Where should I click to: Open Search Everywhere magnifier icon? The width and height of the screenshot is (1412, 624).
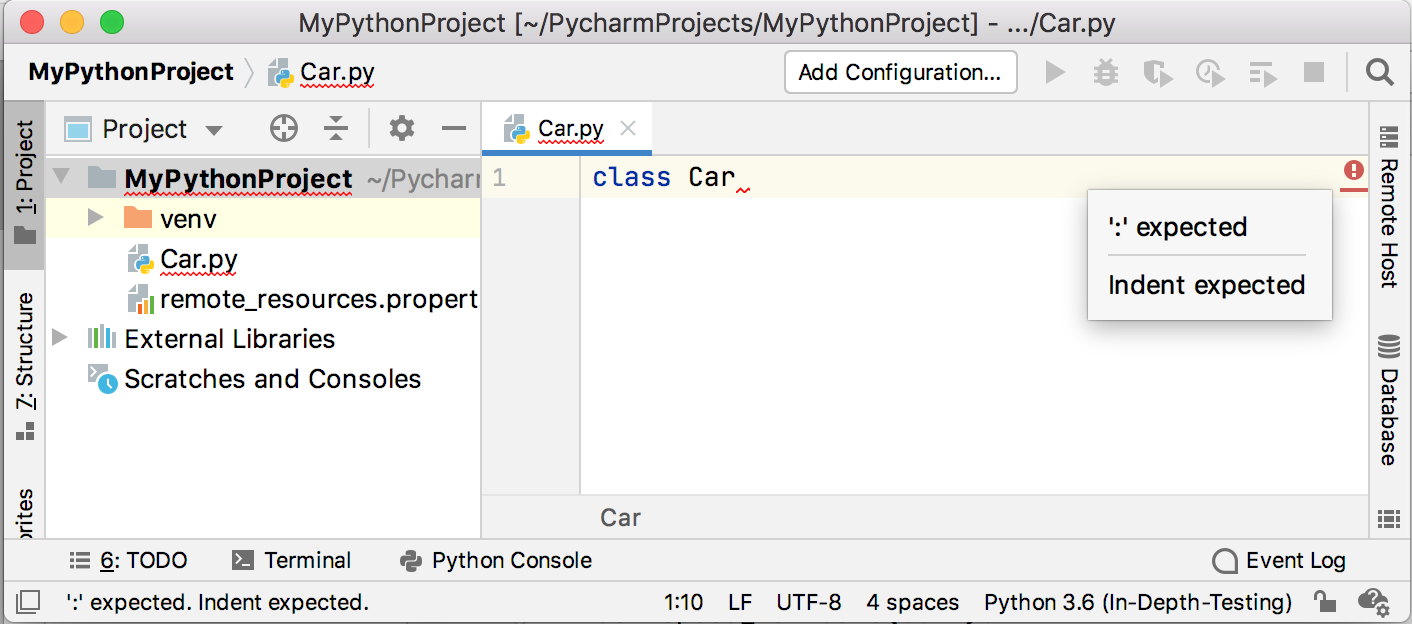[x=1380, y=72]
